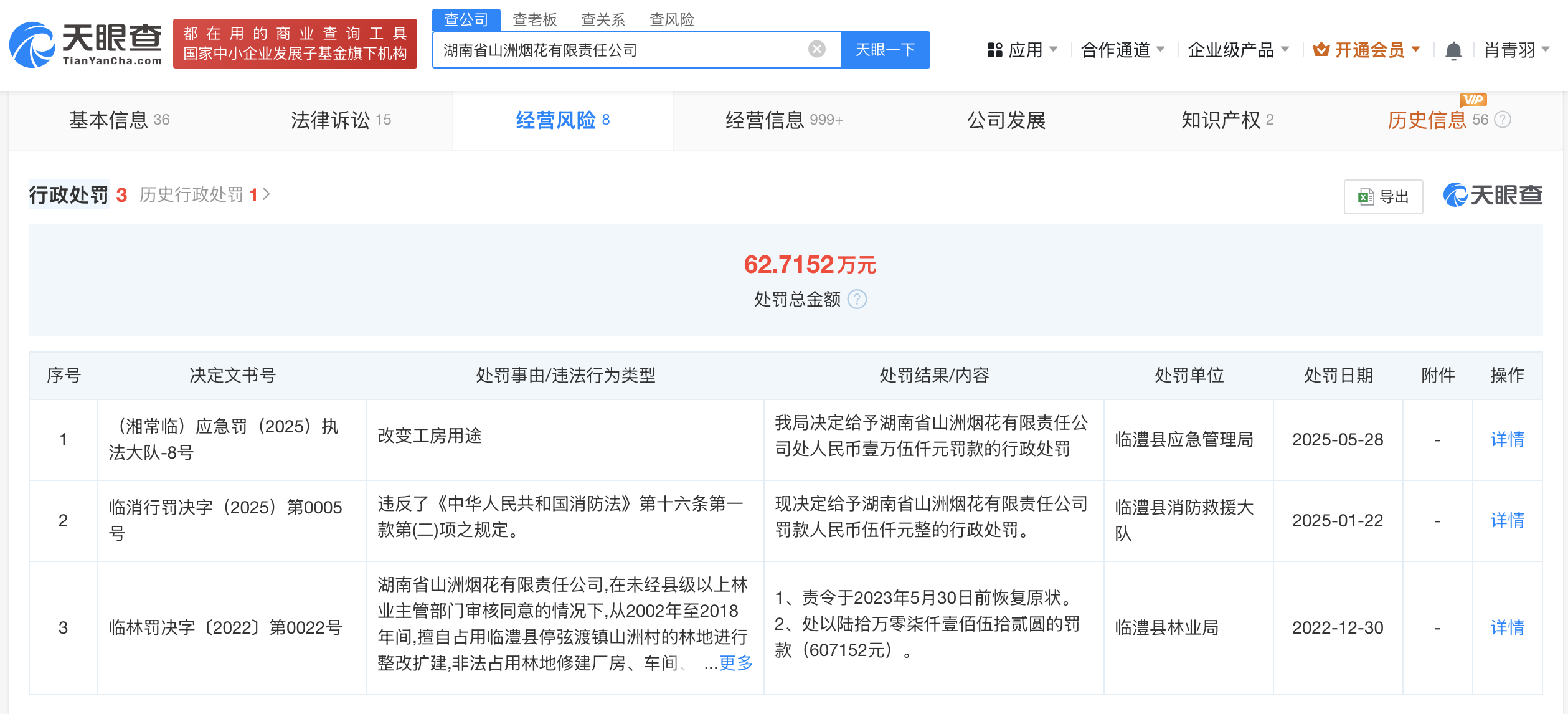Open 详情 for the 2025-05-28 penalty

coord(1507,439)
